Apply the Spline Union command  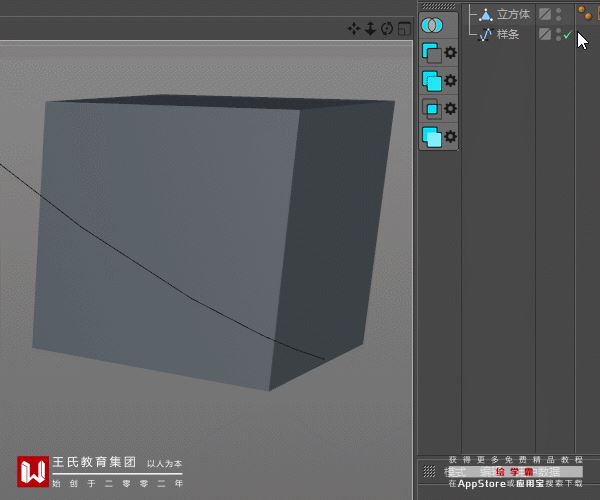pos(432,81)
